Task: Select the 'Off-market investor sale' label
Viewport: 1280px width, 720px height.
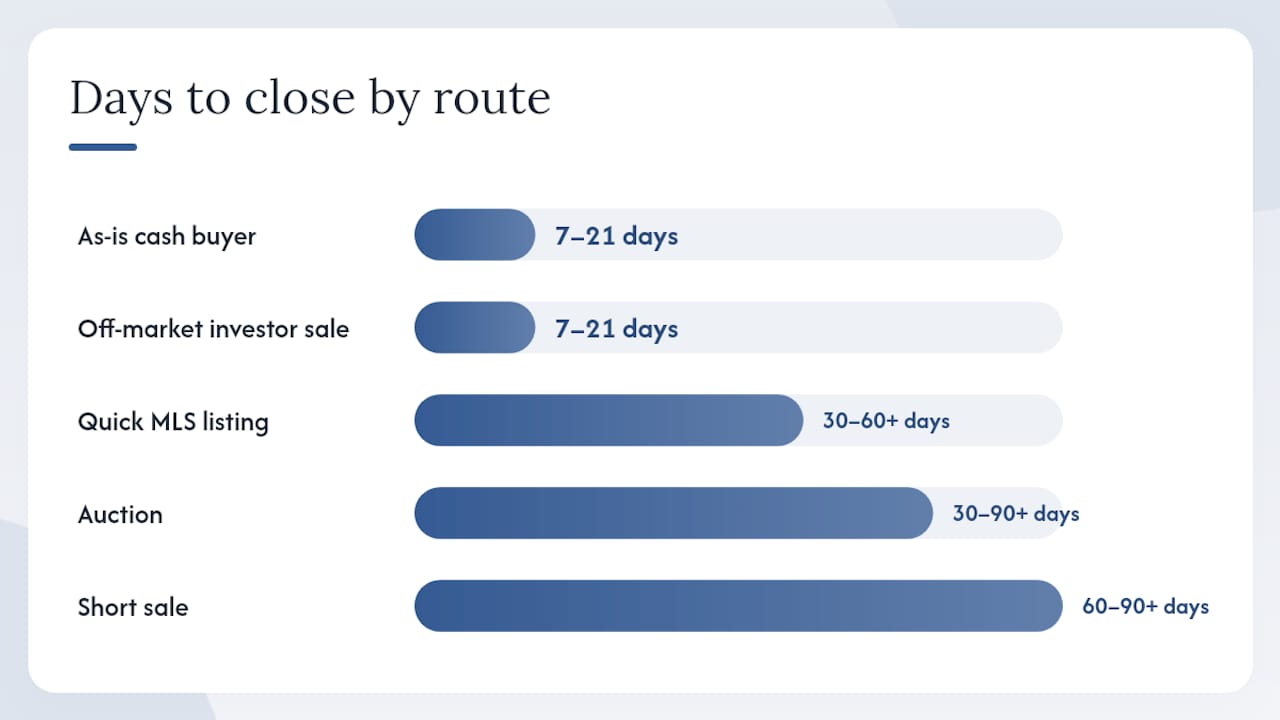Action: [x=213, y=328]
